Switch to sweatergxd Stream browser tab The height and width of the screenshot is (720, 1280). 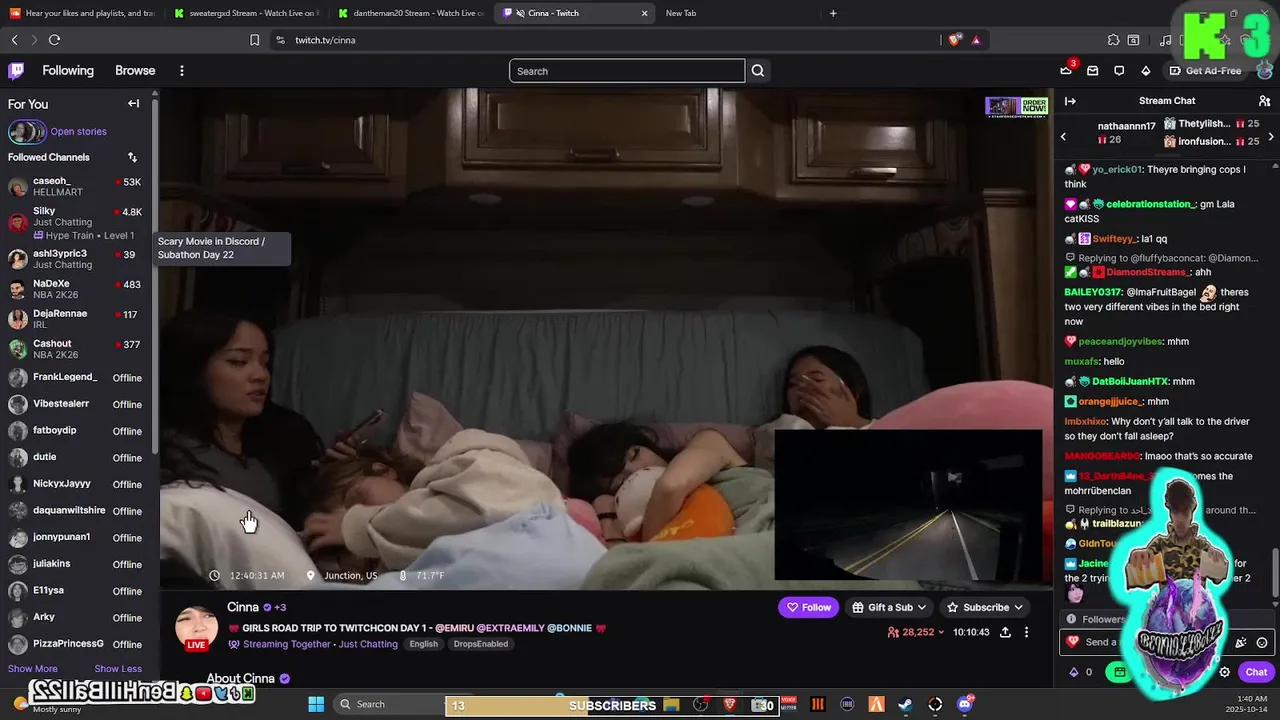coord(247,13)
